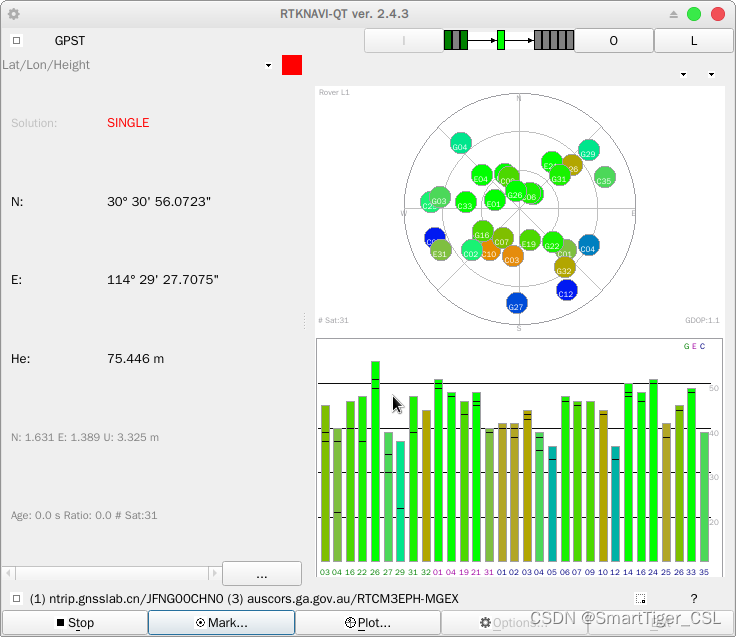The image size is (736, 637).
Task: Click the GDOP:1.1 readout
Action: [x=702, y=320]
